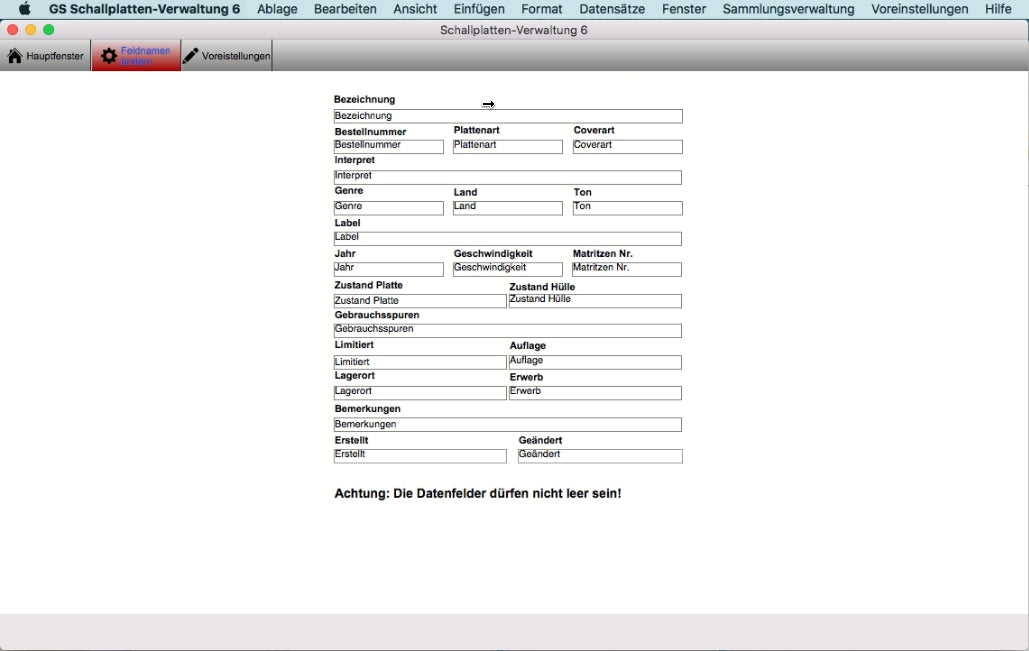Open the Apple menu
Screen dimensions: 1029x651
pyautogui.click(x=24, y=9)
